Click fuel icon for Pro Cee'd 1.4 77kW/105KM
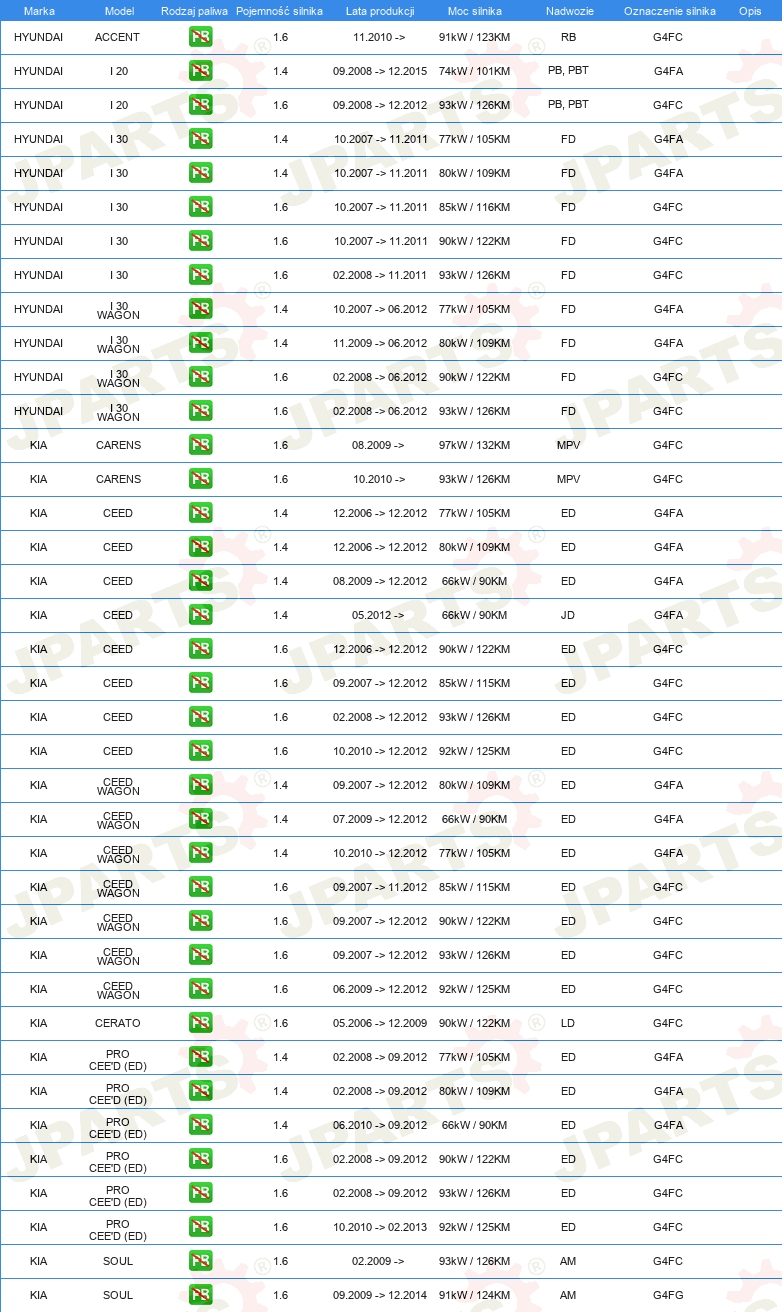 click(200, 1057)
